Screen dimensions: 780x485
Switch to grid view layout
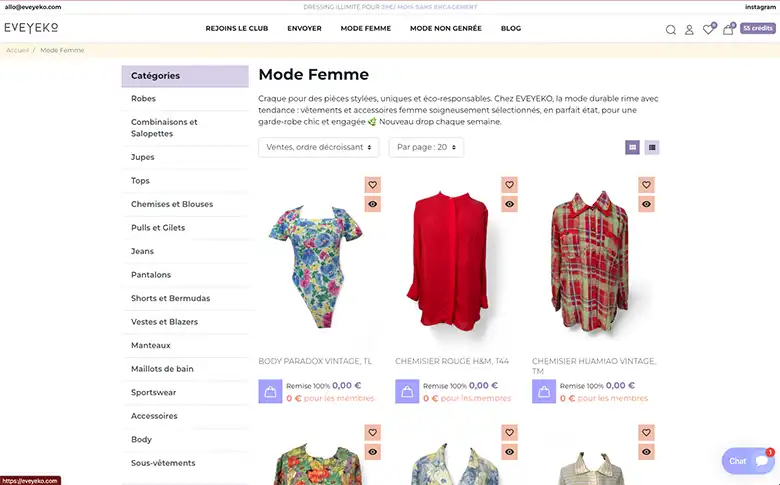tap(632, 148)
